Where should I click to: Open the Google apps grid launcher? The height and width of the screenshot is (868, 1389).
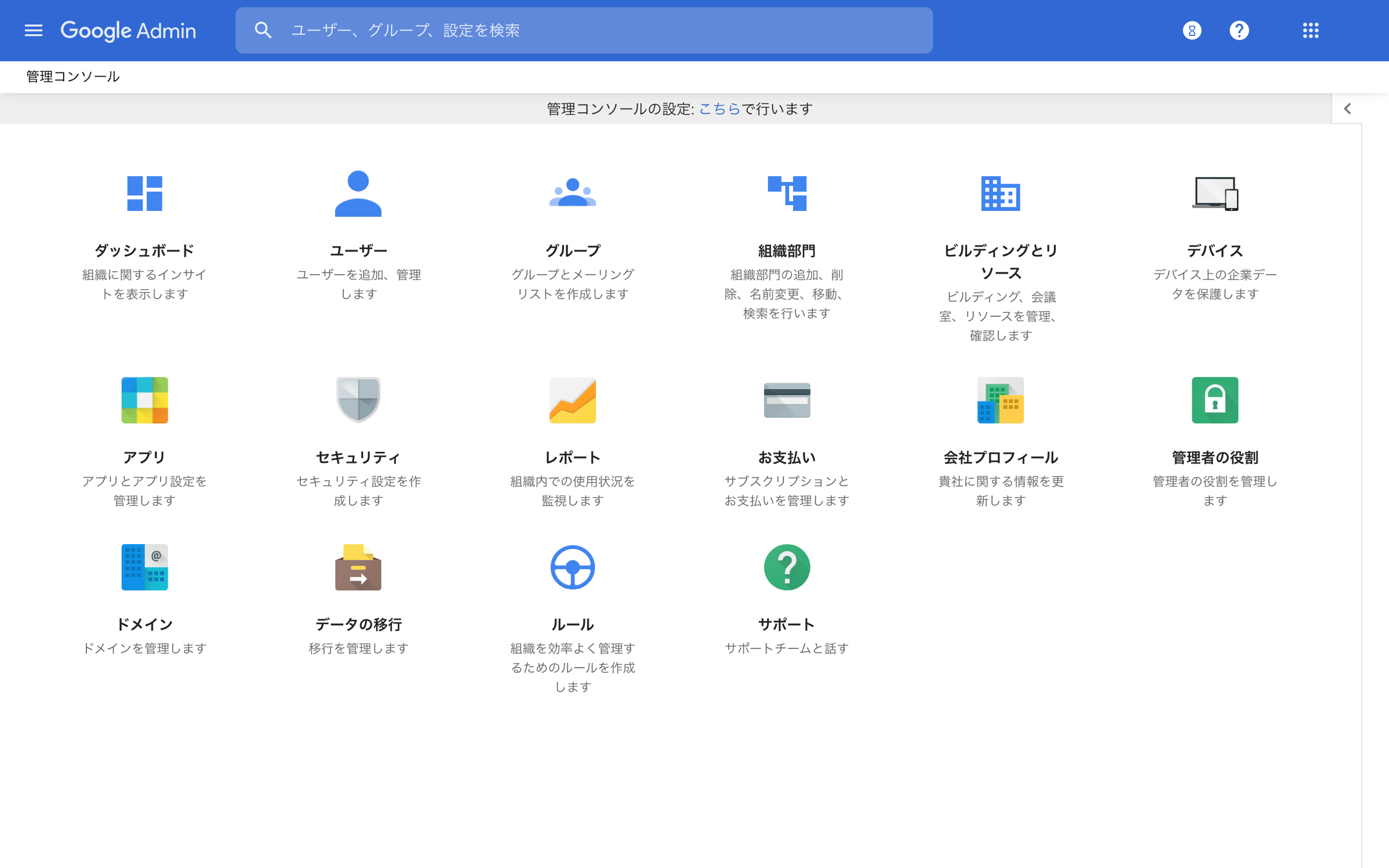point(1310,30)
